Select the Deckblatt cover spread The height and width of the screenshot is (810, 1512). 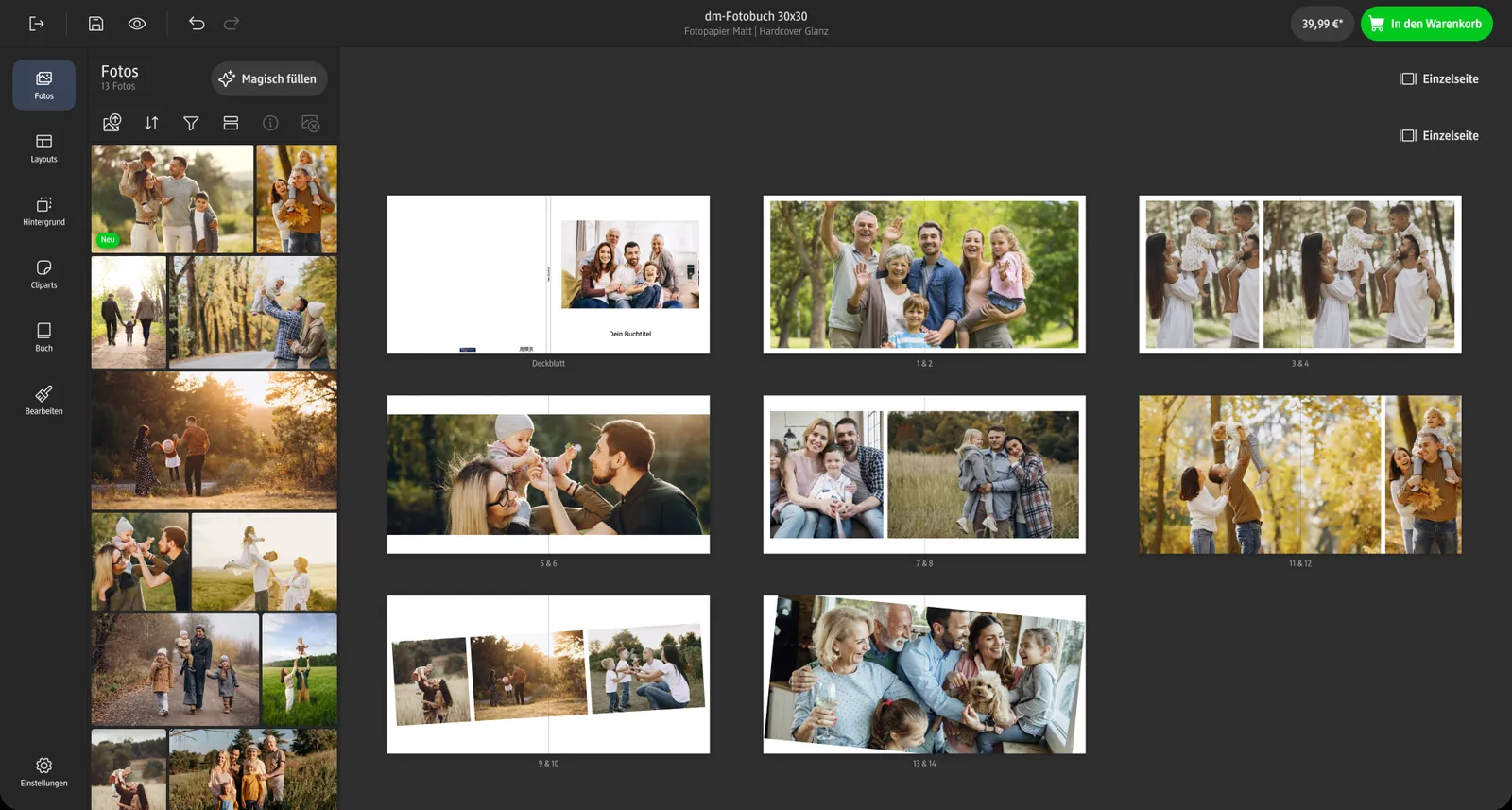click(x=548, y=274)
